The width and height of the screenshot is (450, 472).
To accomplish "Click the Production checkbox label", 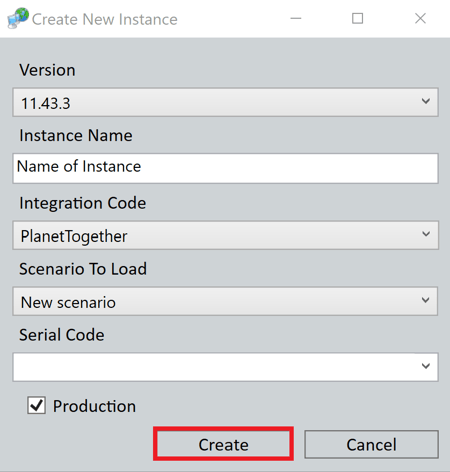I will [94, 406].
